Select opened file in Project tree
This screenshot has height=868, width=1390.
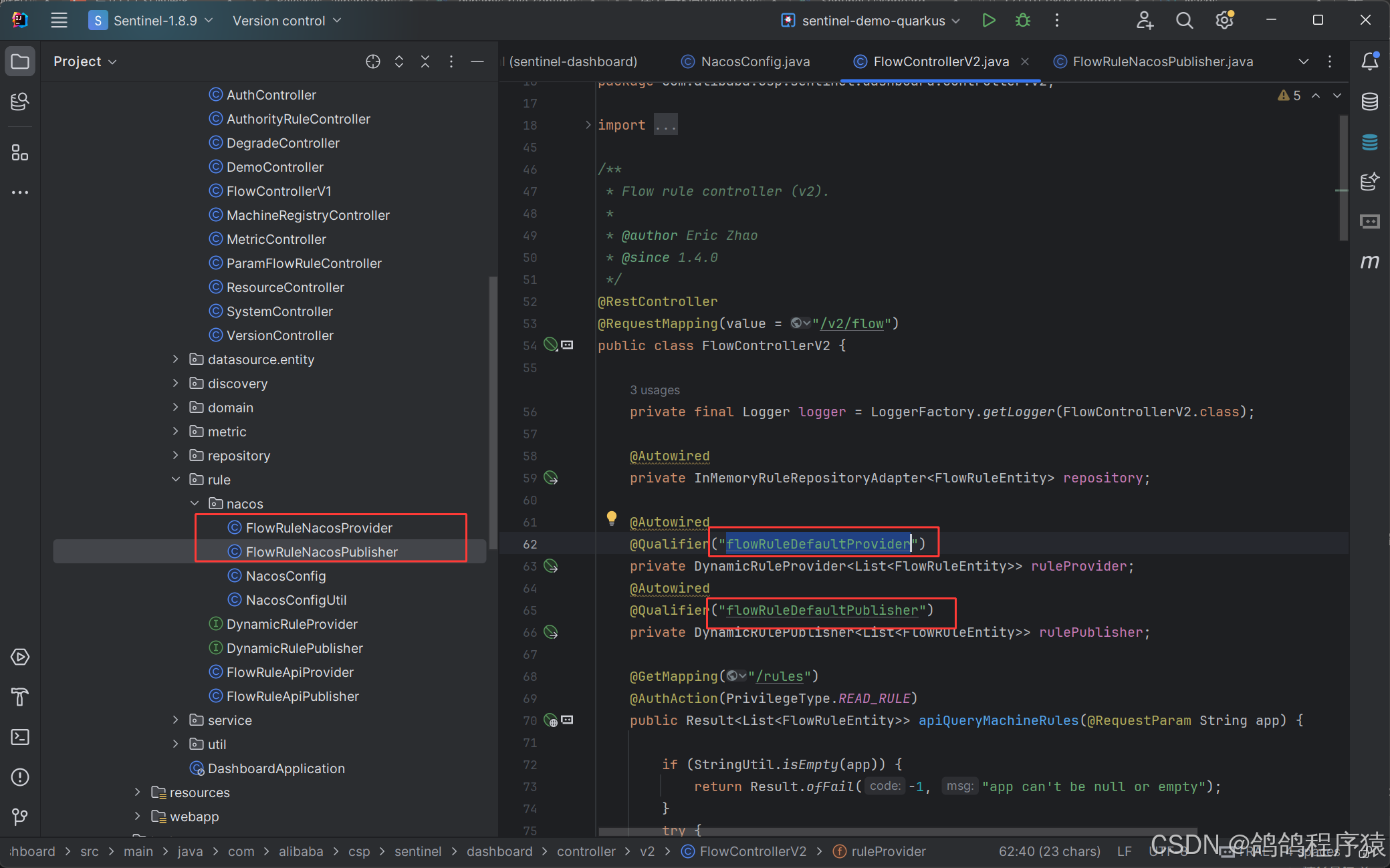point(373,61)
